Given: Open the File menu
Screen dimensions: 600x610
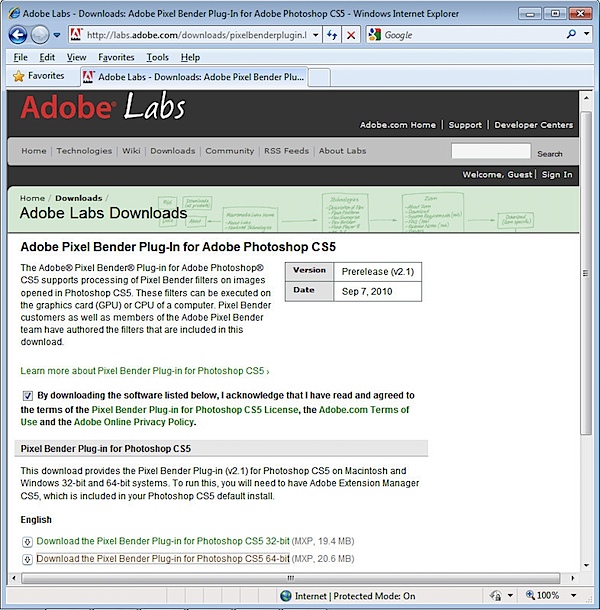Looking at the screenshot, I should tap(20, 57).
